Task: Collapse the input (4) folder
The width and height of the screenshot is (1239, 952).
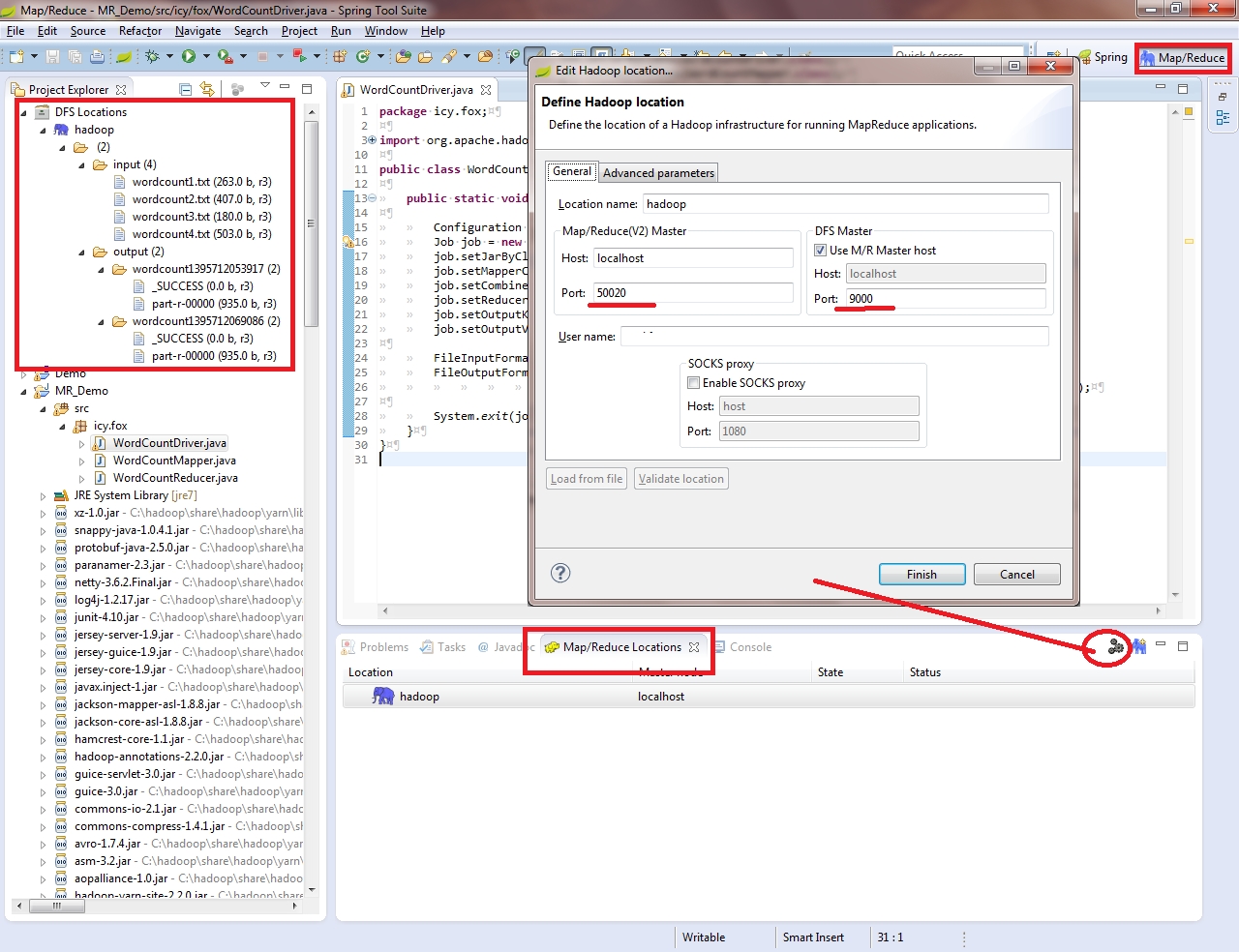Action: click(82, 165)
